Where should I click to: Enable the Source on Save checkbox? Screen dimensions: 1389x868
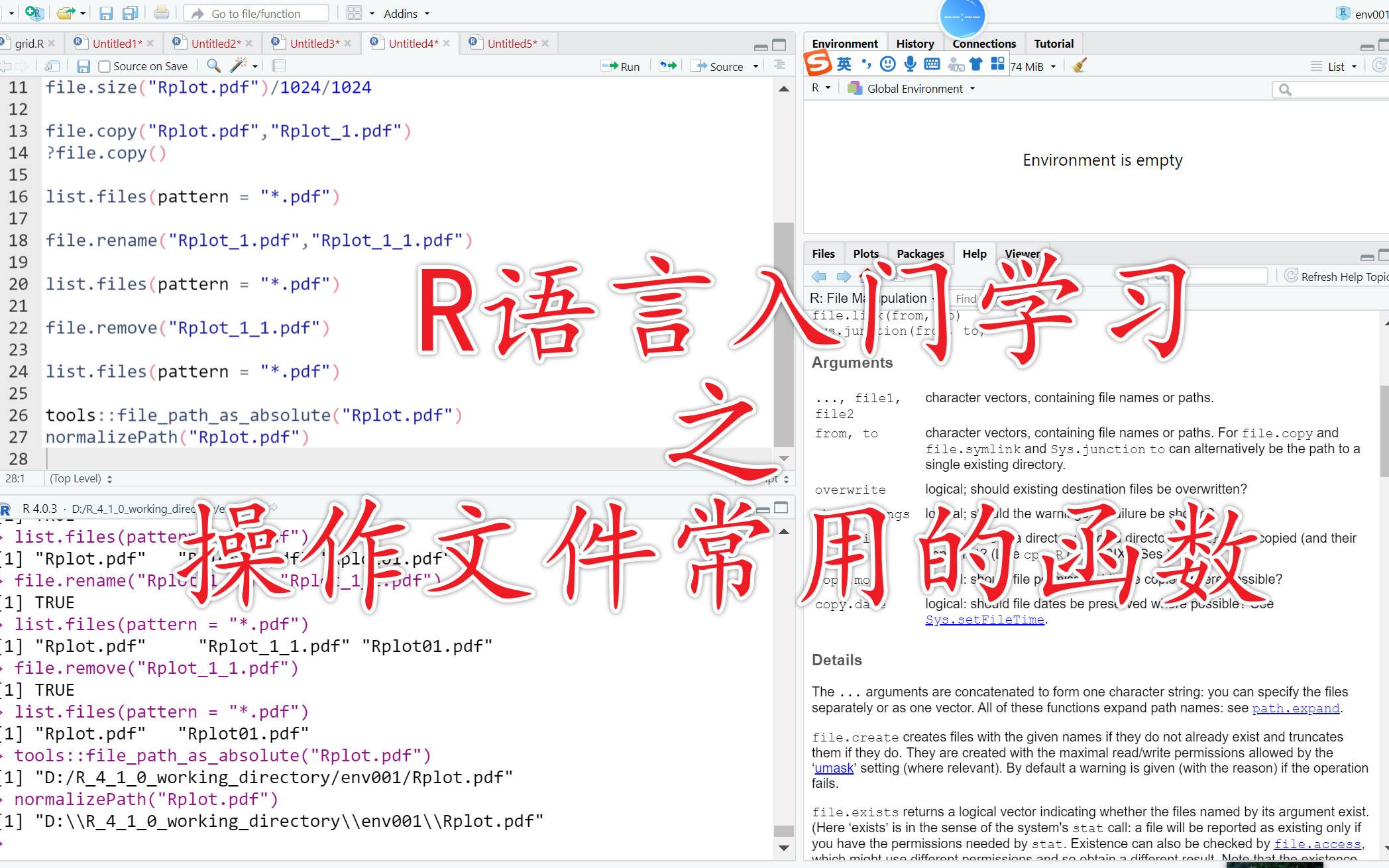click(104, 66)
